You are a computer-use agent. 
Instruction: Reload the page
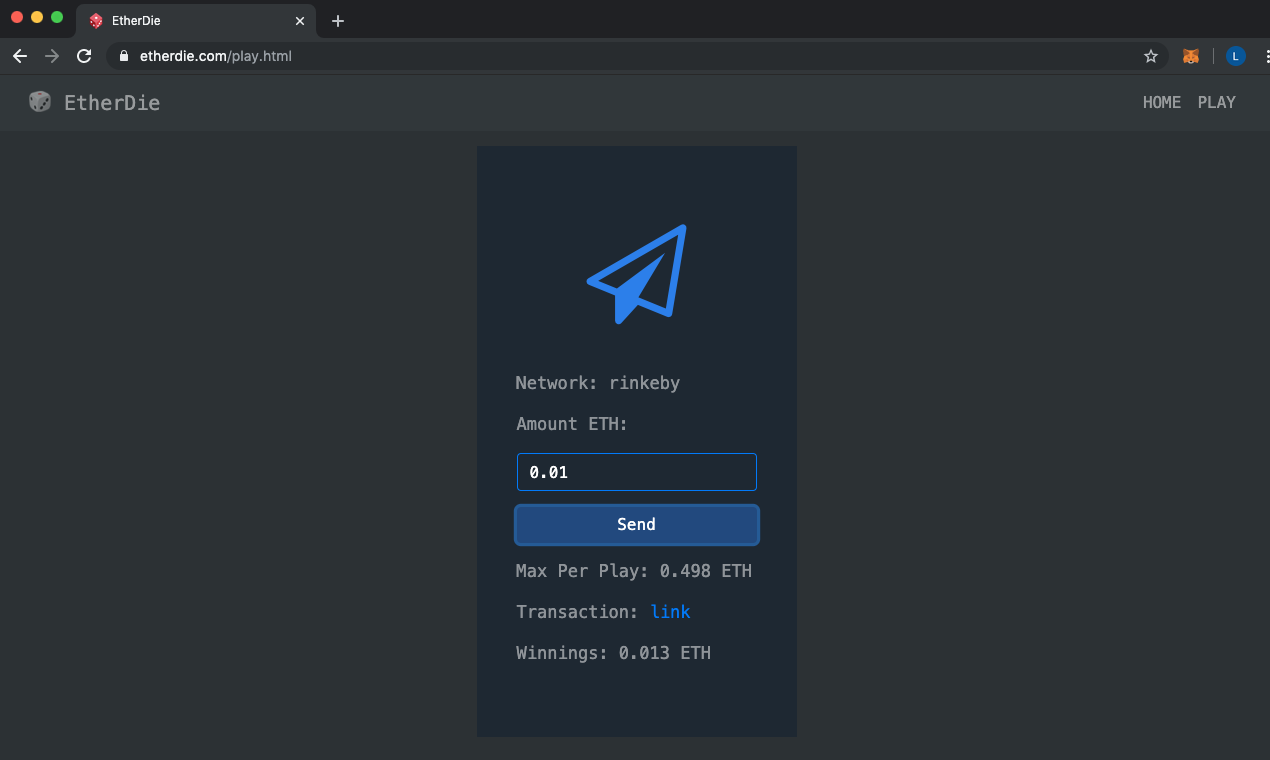pos(84,56)
